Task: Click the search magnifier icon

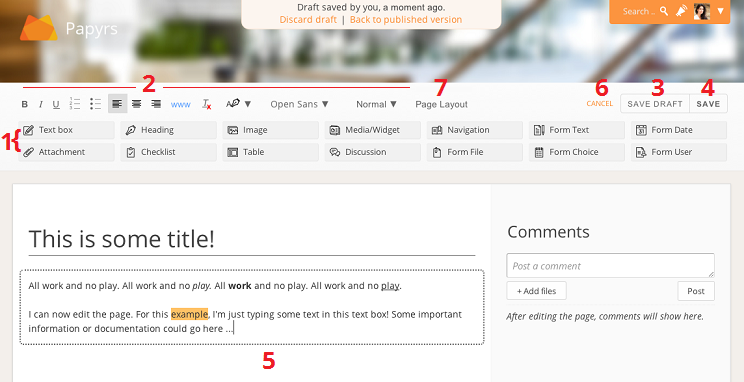Action: click(x=664, y=11)
